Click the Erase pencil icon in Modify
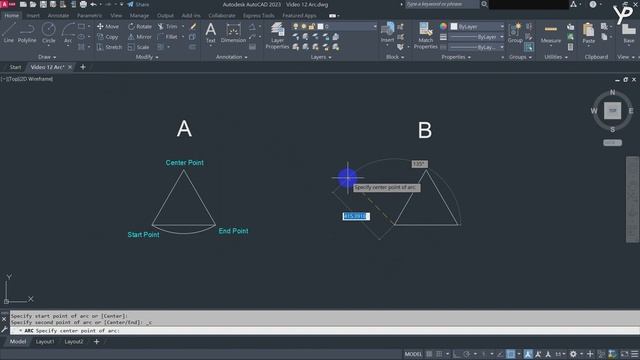The width and height of the screenshot is (640, 360). tap(193, 27)
